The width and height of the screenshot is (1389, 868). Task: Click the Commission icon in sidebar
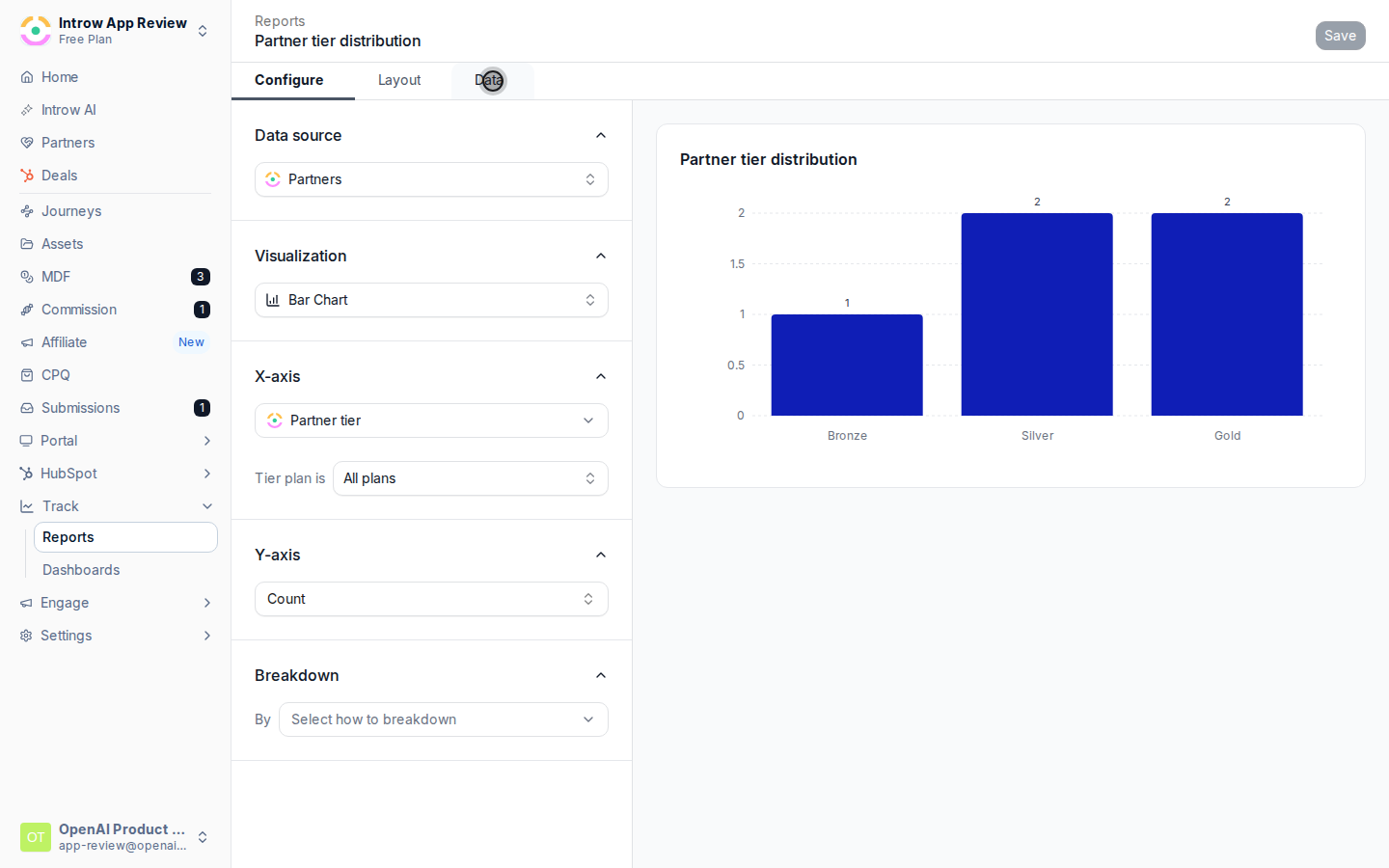(x=27, y=310)
